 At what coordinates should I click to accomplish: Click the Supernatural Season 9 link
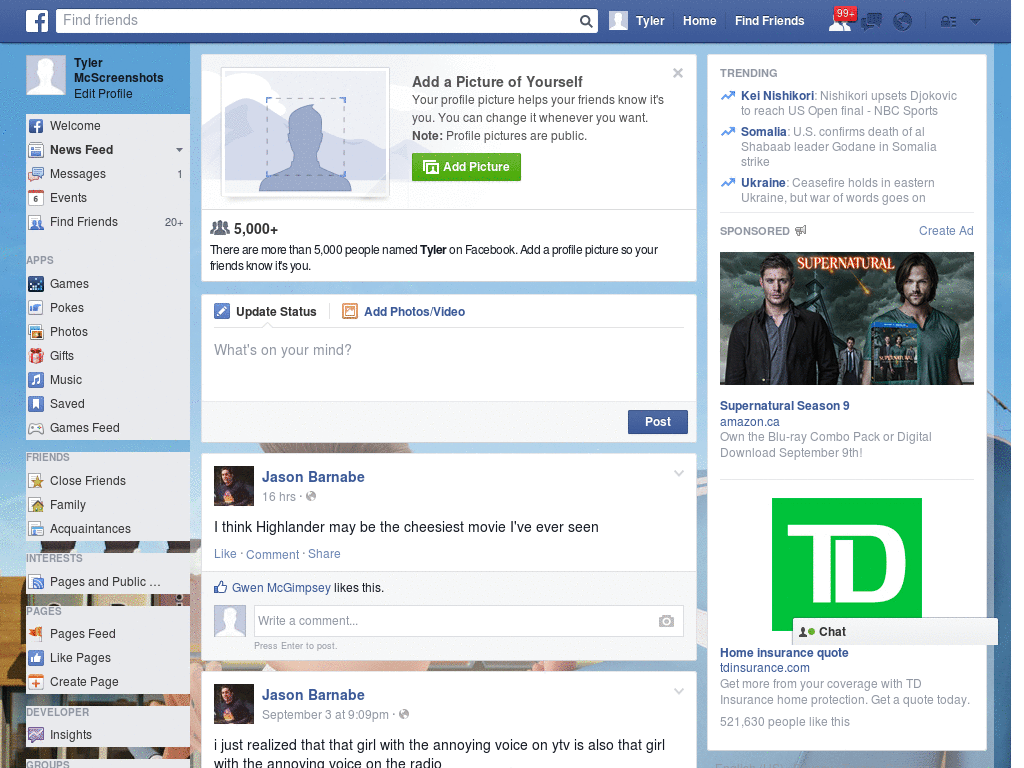pyautogui.click(x=784, y=406)
